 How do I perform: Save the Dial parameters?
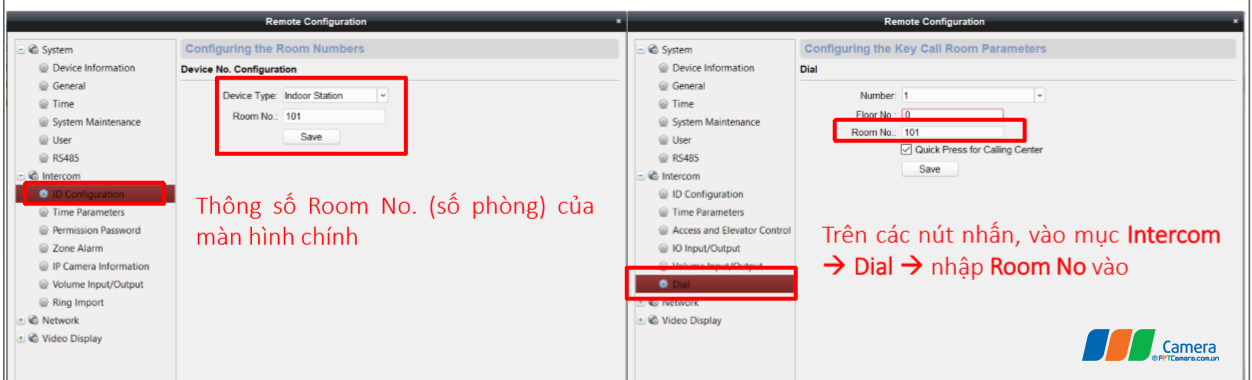[x=929, y=169]
